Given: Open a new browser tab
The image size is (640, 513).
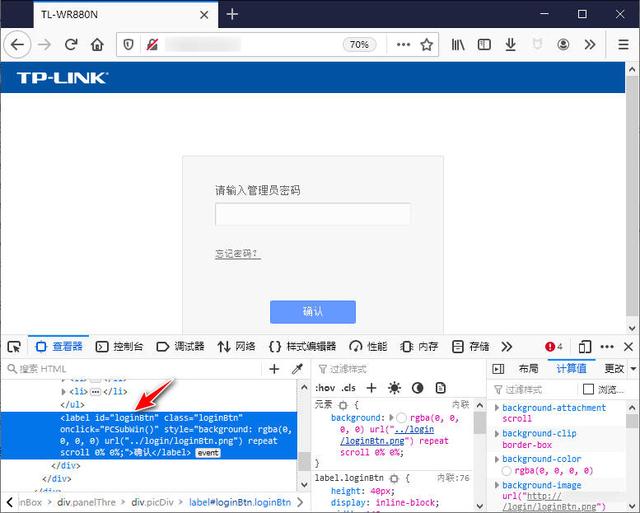Looking at the screenshot, I should click(232, 14).
